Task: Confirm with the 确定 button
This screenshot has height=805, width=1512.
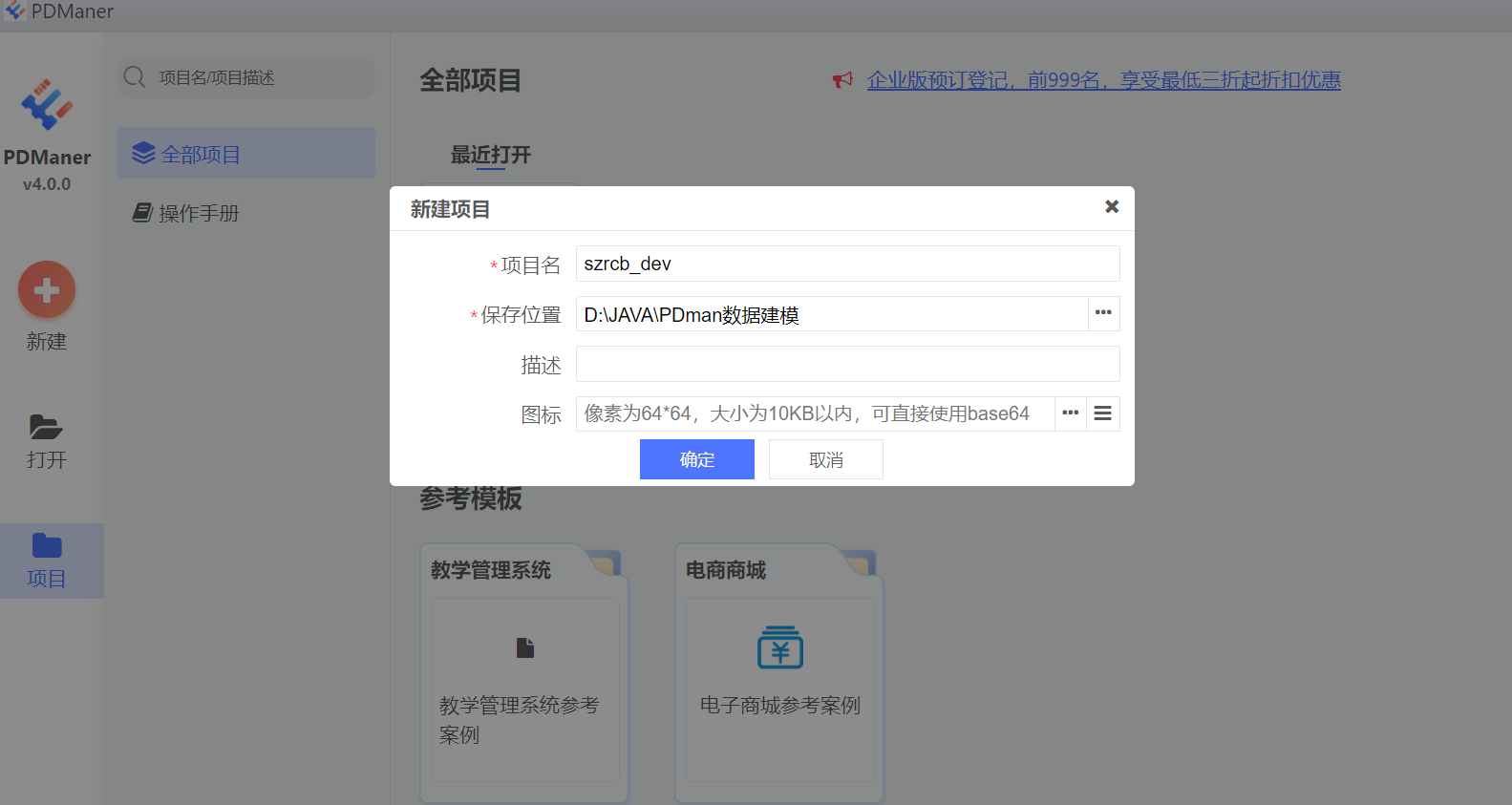Action: tap(697, 459)
